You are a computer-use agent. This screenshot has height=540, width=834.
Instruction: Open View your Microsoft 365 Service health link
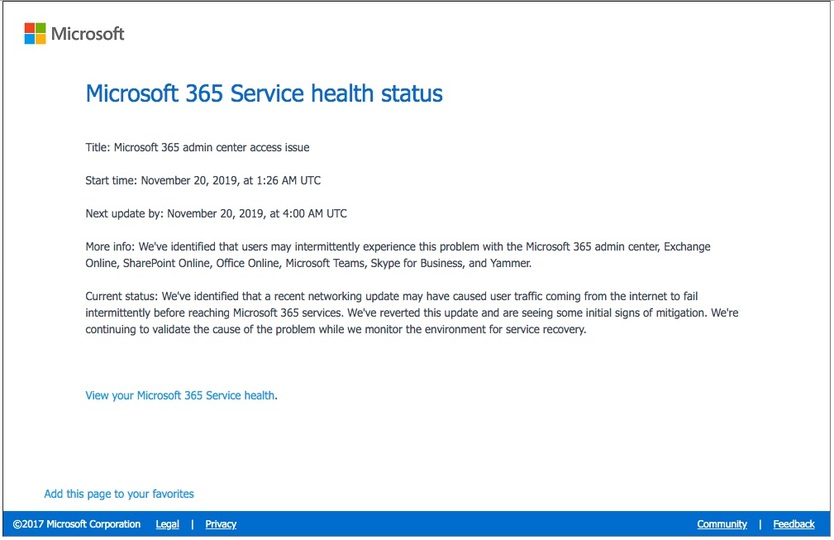[x=180, y=395]
